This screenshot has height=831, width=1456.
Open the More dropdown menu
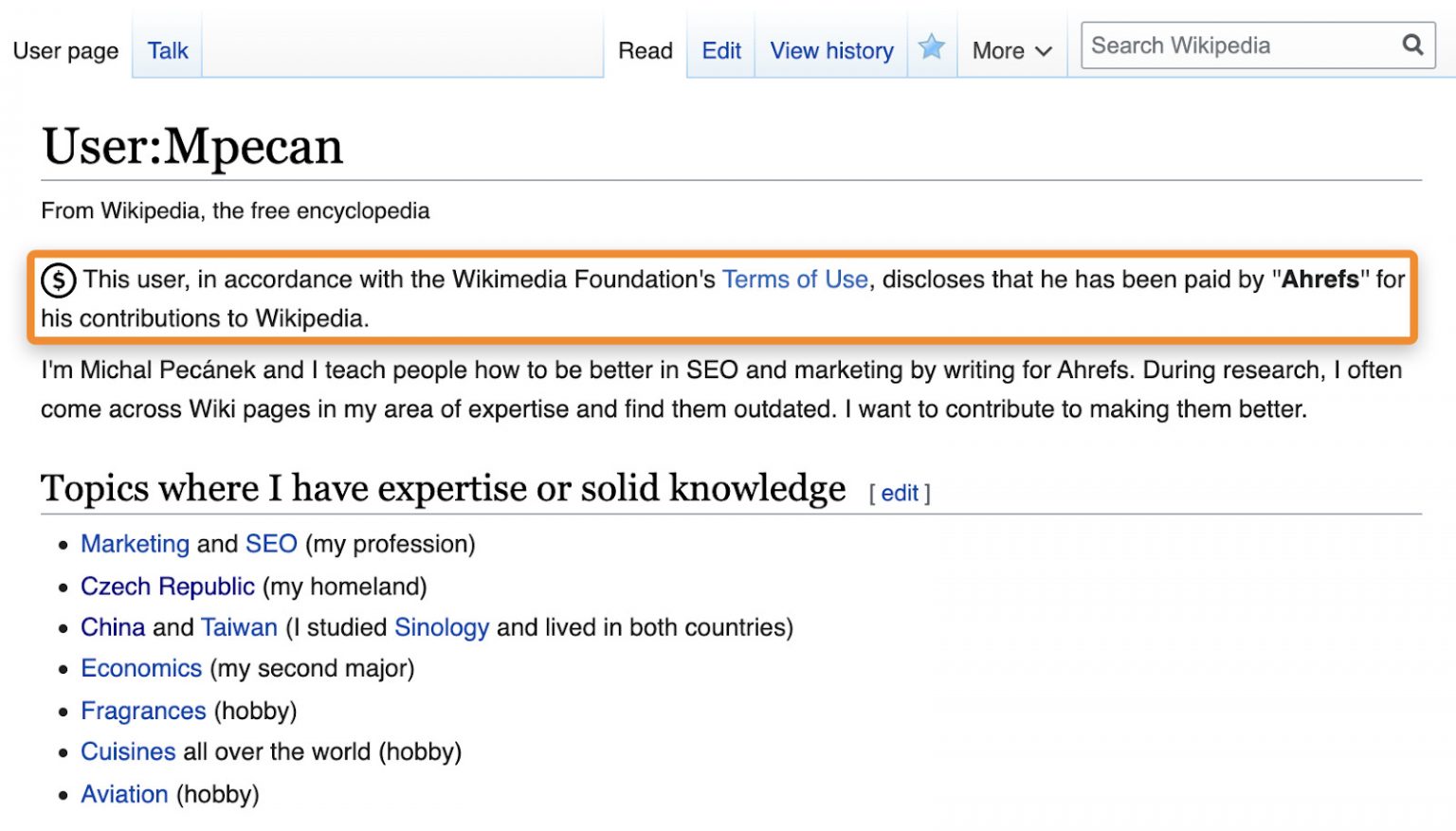coord(1000,51)
